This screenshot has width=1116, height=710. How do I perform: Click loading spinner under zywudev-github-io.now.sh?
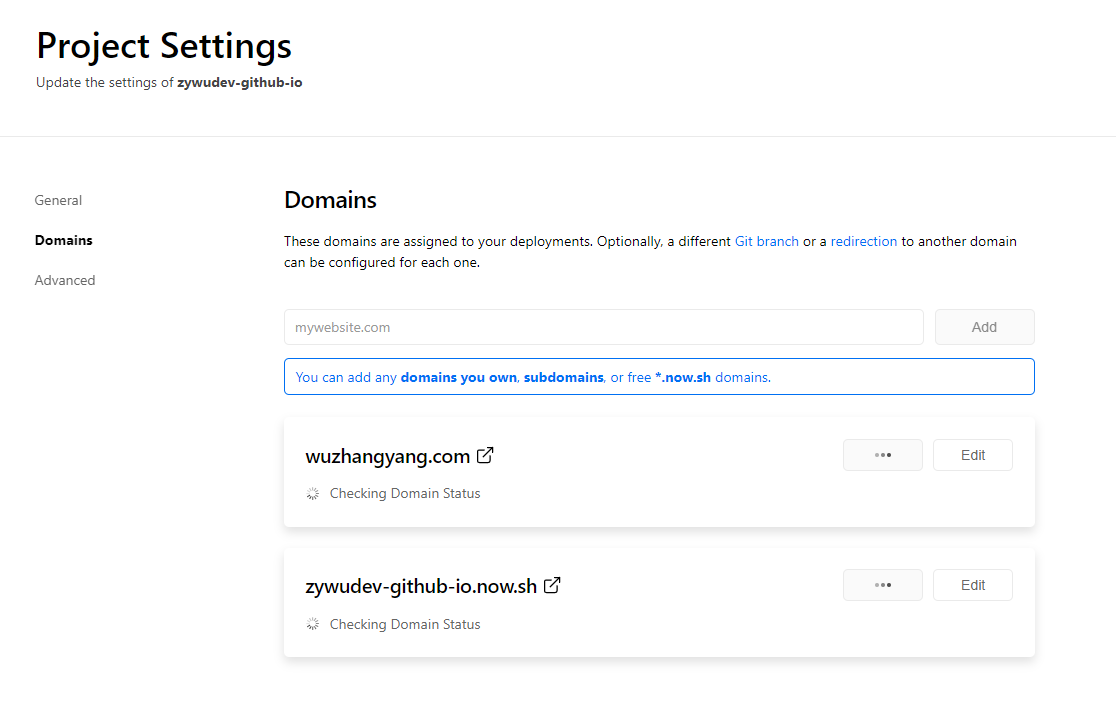[x=313, y=624]
